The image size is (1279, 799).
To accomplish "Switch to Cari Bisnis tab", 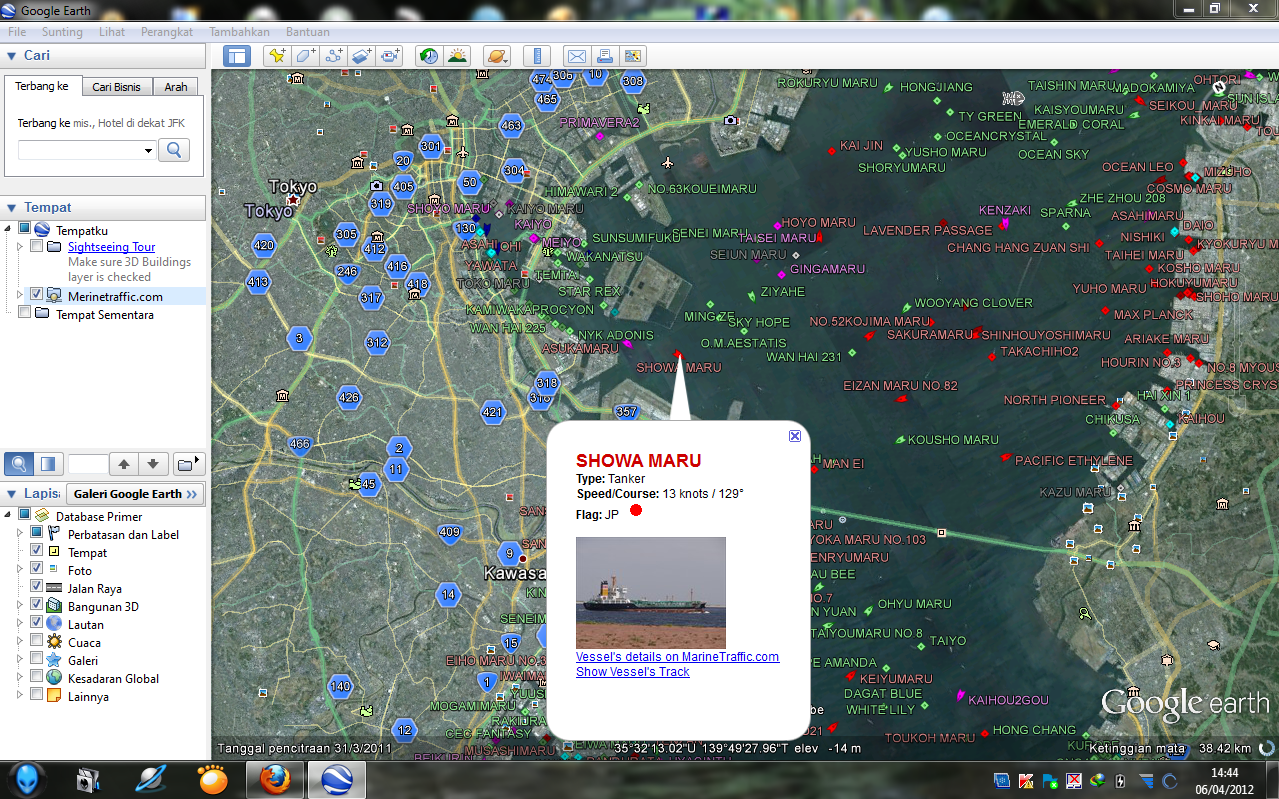I will point(116,87).
